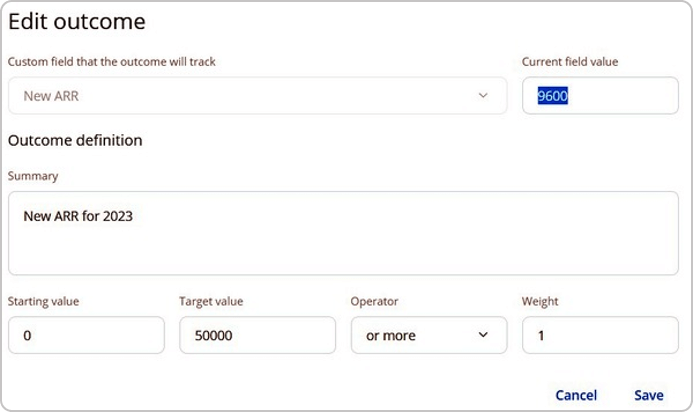Save the outcome changes
Screen dimensions: 693x412
pos(649,395)
